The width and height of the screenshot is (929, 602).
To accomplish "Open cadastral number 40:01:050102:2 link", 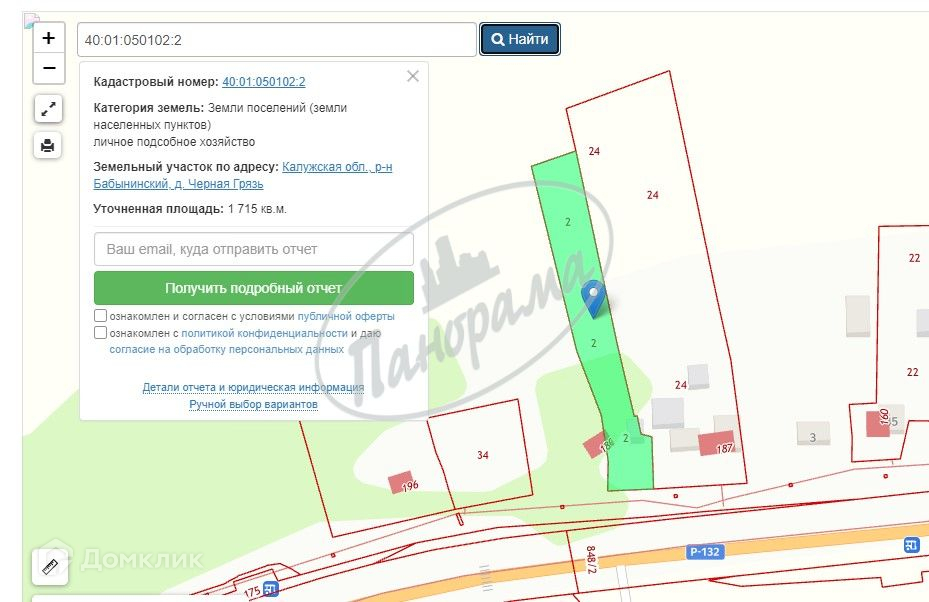I will coord(264,82).
